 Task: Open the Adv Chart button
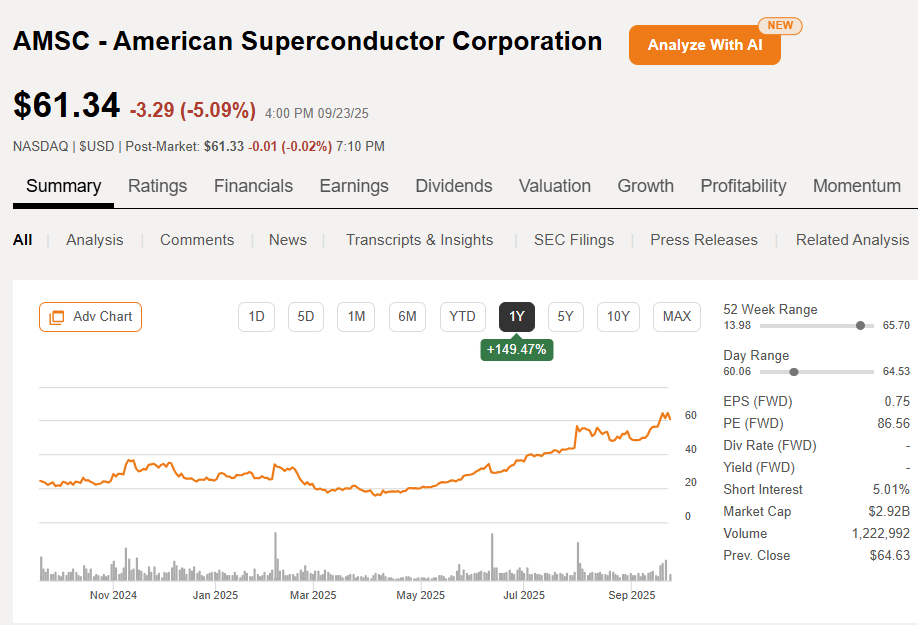click(x=91, y=317)
